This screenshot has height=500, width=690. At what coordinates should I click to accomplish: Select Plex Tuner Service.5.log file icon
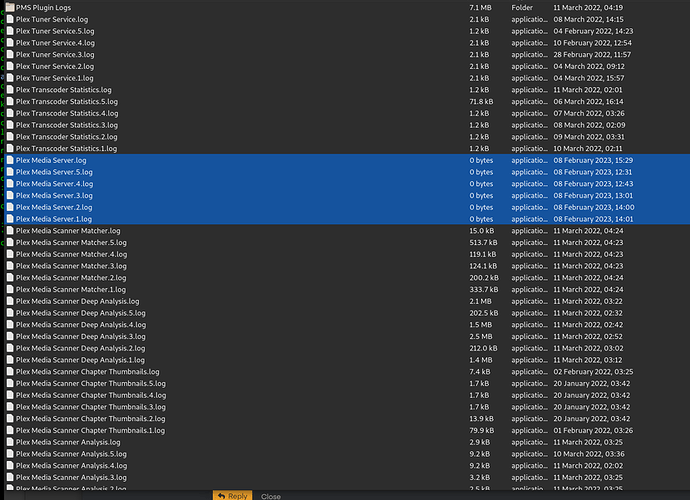point(10,31)
